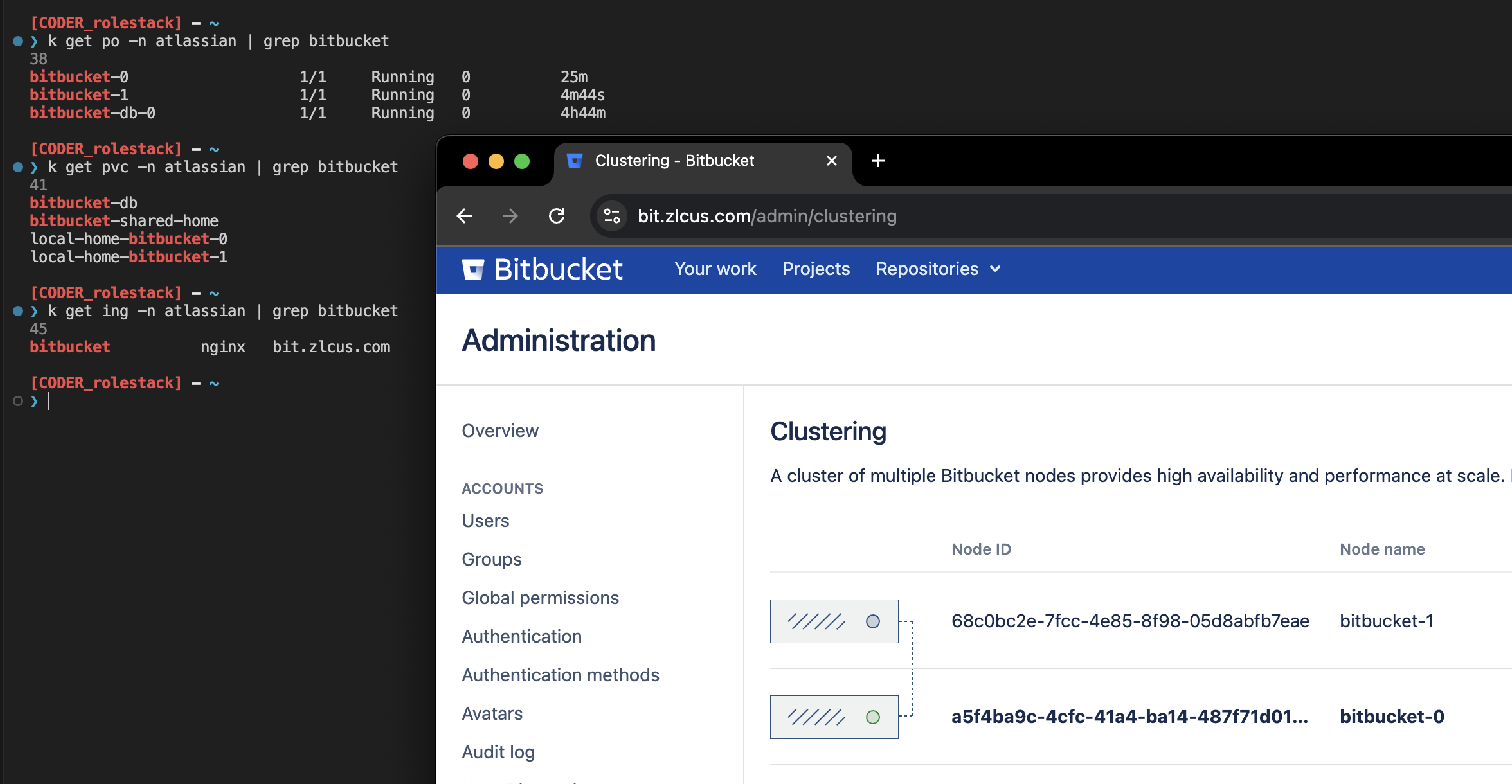
Task: Open Your work in Bitbucket header
Action: (715, 269)
